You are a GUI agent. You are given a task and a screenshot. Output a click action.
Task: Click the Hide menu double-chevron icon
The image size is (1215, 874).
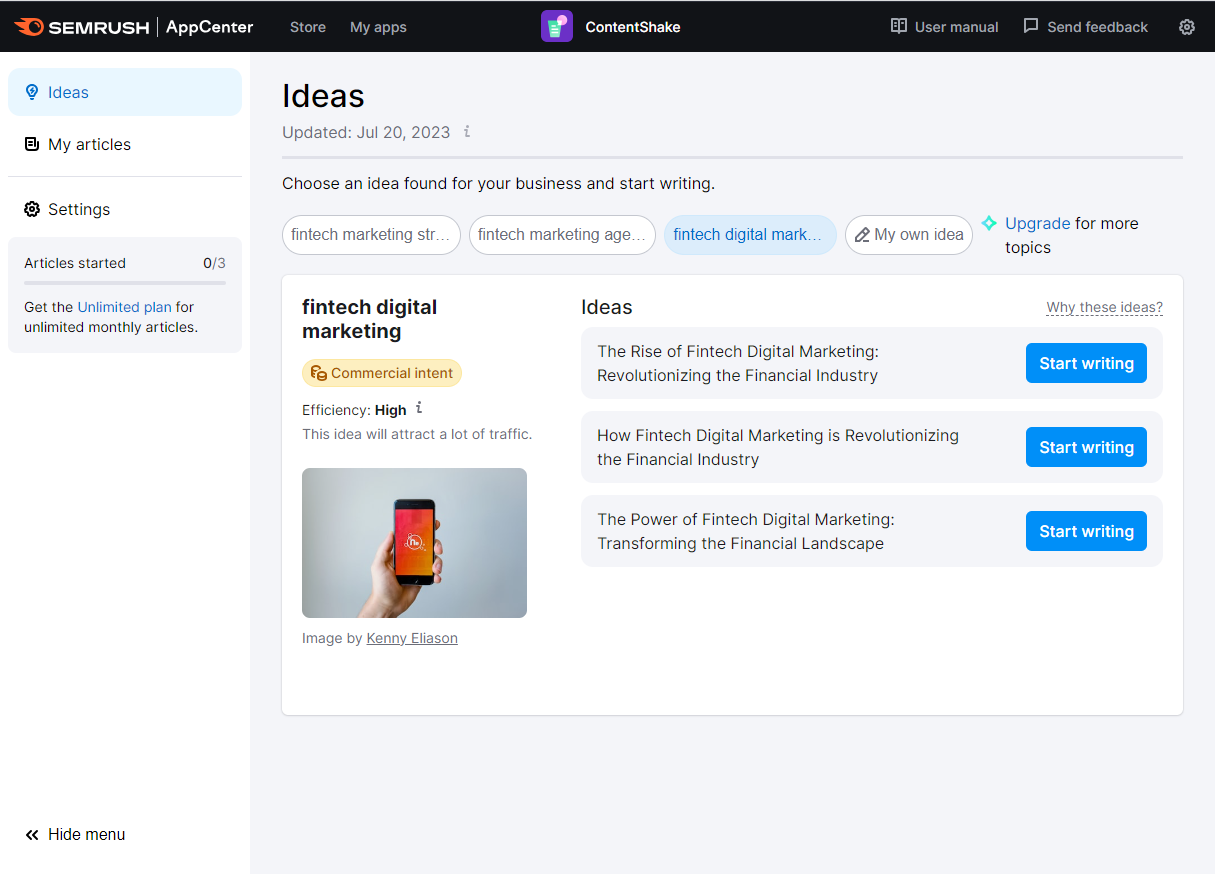pos(32,834)
